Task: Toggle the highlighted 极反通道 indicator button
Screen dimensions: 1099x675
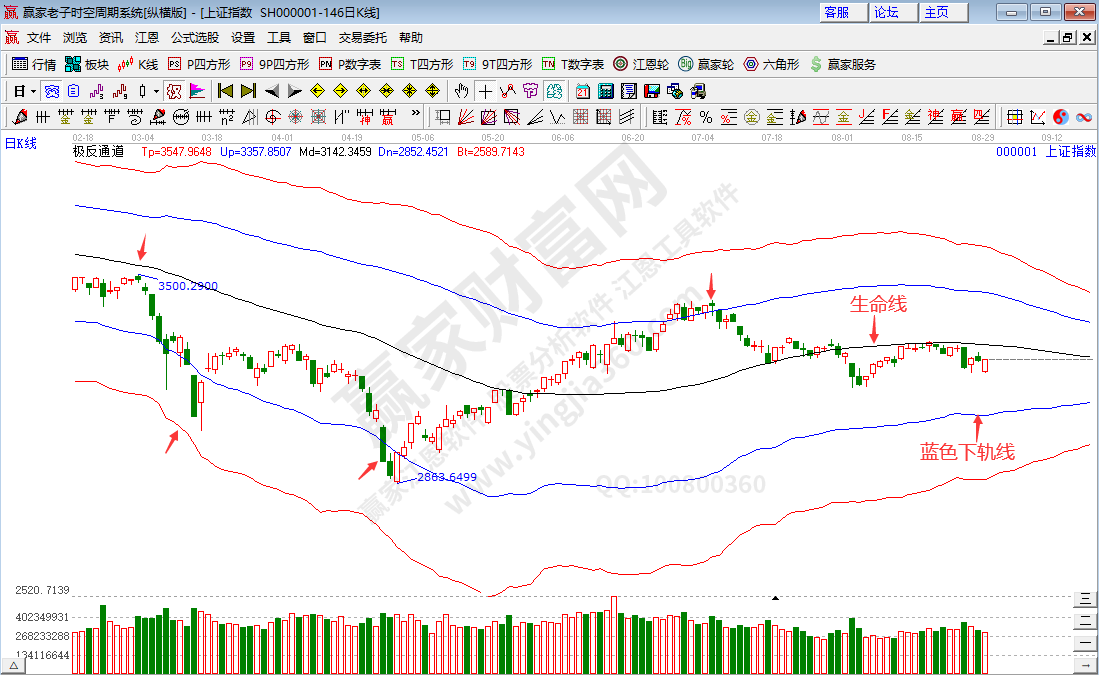Action: 174,90
